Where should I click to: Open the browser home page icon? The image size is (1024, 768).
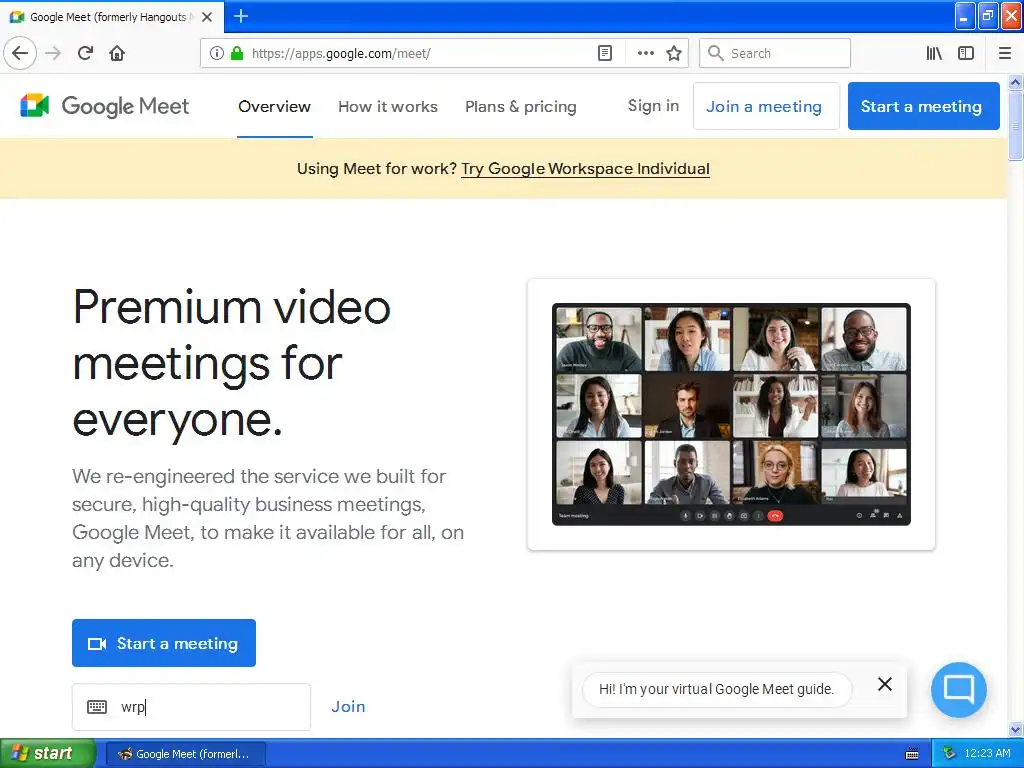(x=117, y=53)
